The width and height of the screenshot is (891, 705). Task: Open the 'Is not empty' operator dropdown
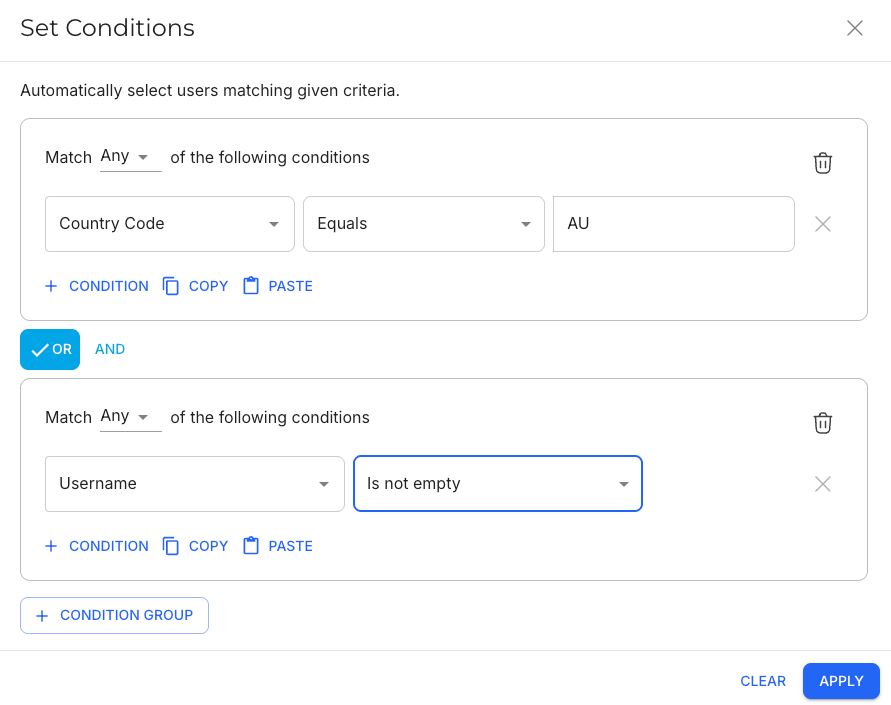[498, 484]
